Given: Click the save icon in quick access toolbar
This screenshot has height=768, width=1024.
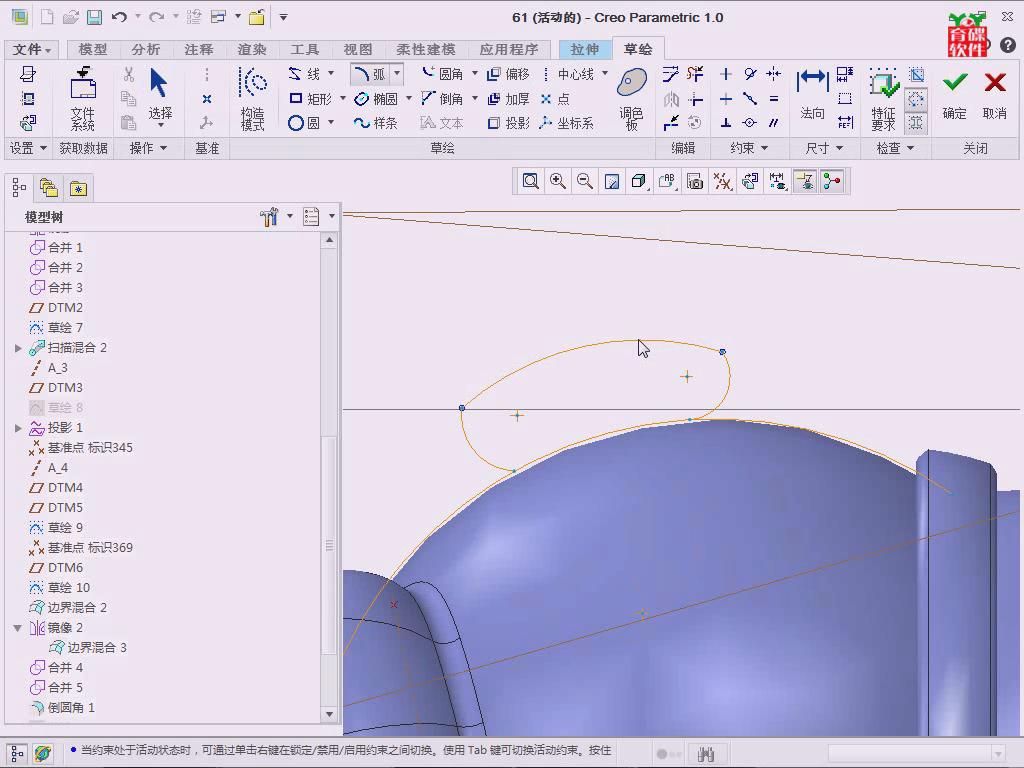Looking at the screenshot, I should (x=95, y=18).
